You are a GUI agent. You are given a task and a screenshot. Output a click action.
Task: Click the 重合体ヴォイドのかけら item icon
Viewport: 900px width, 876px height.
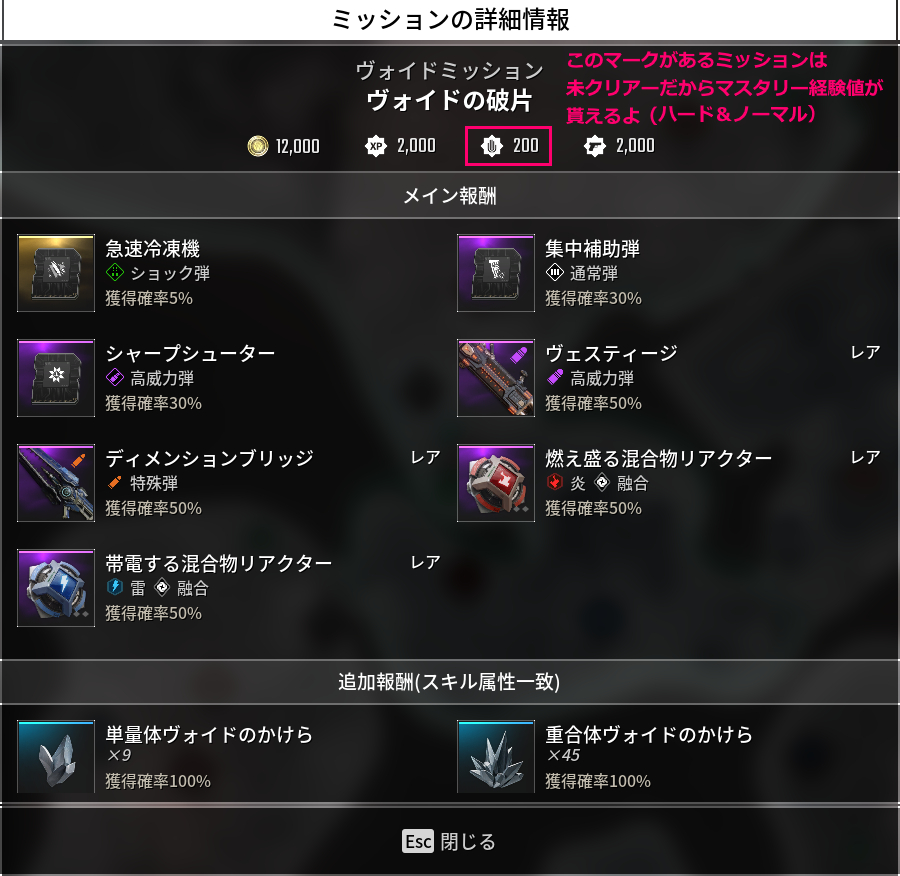pyautogui.click(x=496, y=757)
